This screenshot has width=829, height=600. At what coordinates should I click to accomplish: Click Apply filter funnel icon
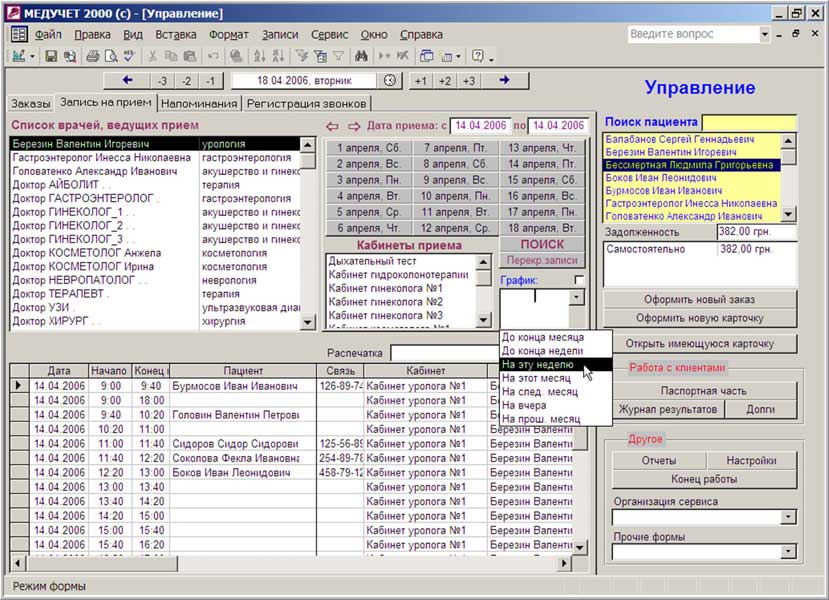[338, 56]
